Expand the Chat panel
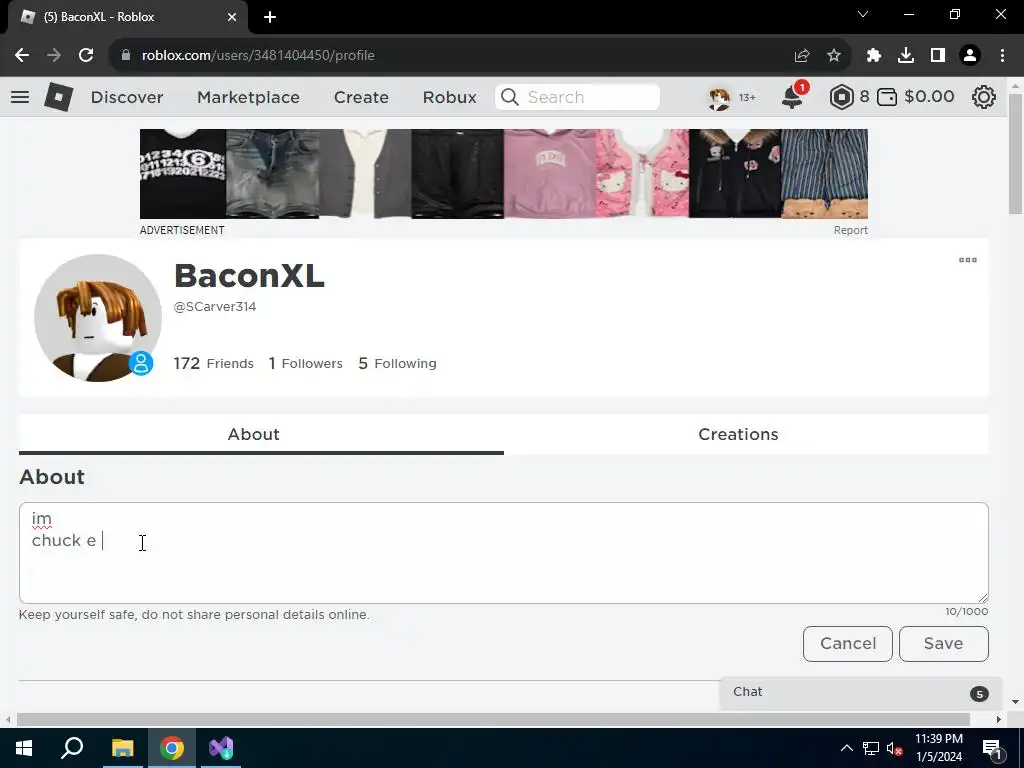The image size is (1024, 768). [861, 692]
